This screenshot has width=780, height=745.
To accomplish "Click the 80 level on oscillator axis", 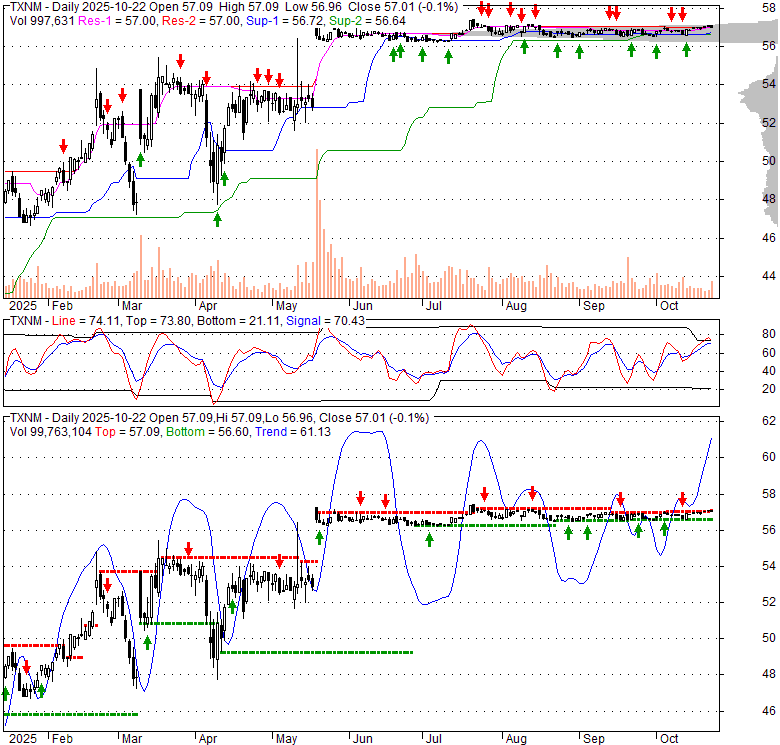I will 769,334.
